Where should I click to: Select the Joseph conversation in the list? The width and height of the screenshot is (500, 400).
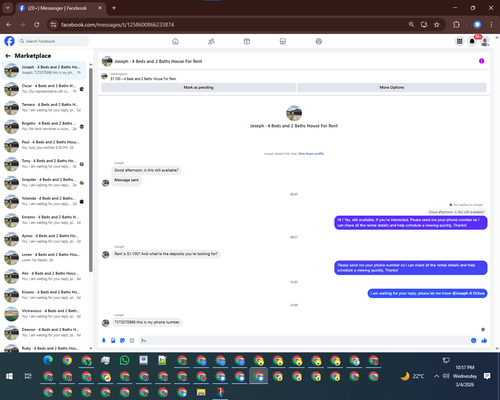(x=44, y=70)
